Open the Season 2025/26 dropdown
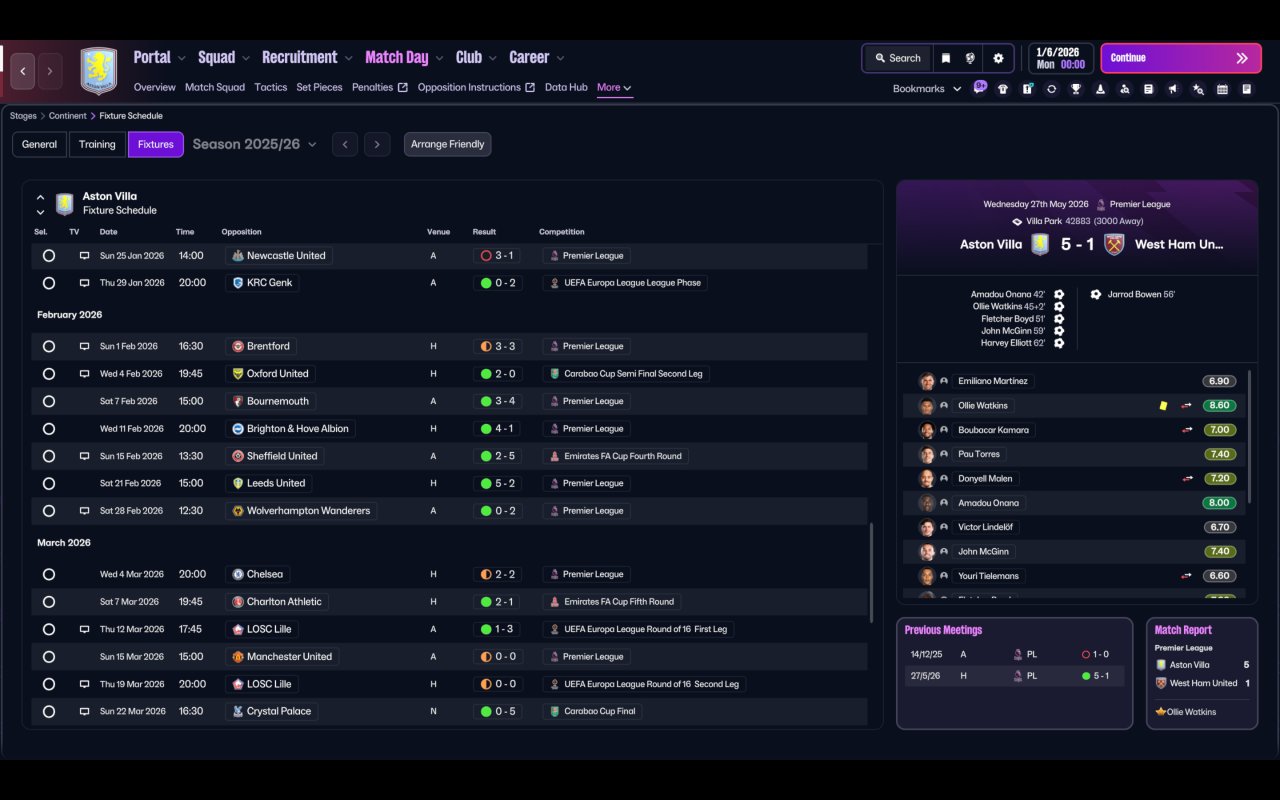Screen dimensions: 1280x800 coord(254,144)
